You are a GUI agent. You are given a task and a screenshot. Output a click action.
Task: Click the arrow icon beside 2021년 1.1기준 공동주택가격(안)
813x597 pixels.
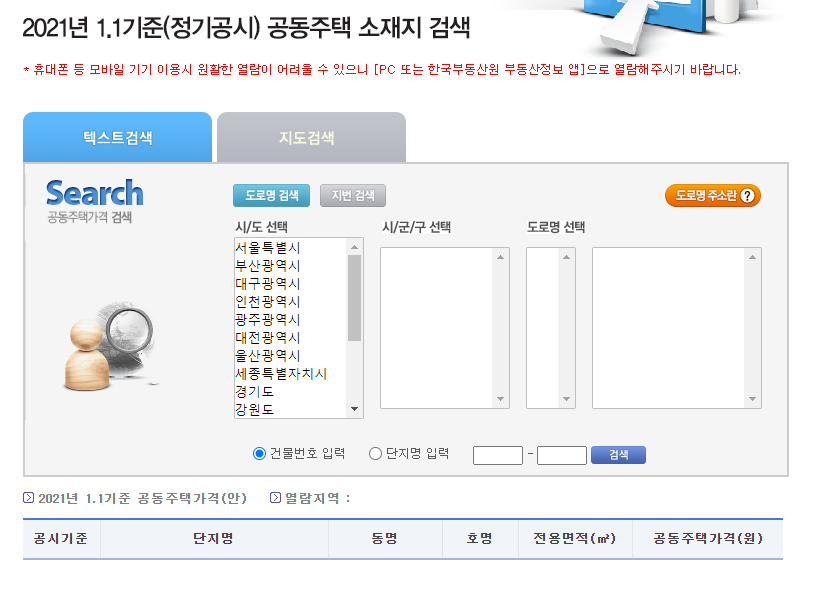[29, 498]
